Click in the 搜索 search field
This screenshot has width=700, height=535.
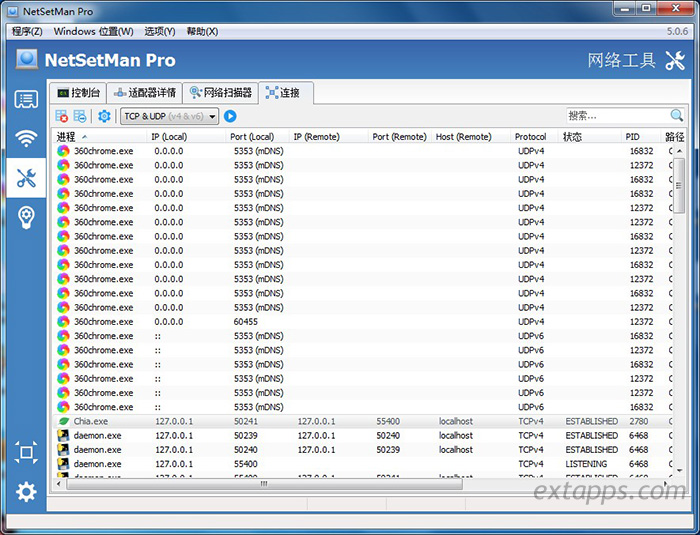pyautogui.click(x=618, y=116)
